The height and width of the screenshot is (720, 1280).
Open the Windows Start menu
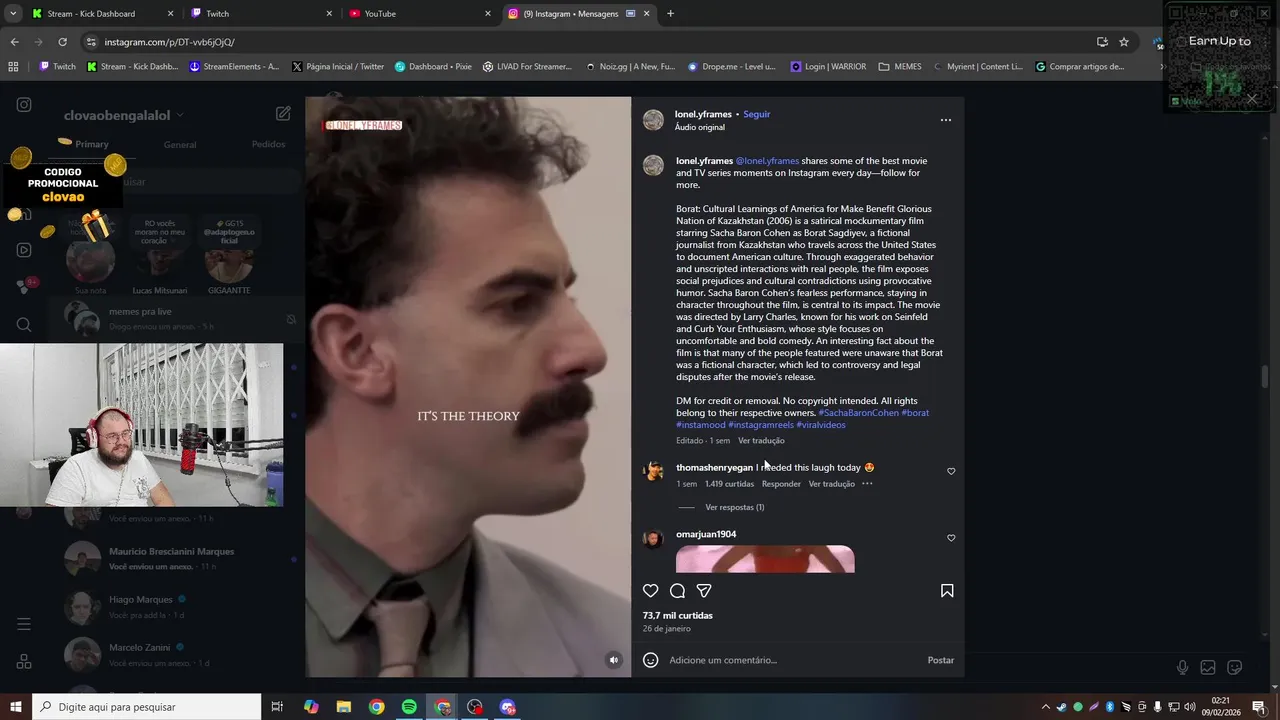point(16,707)
